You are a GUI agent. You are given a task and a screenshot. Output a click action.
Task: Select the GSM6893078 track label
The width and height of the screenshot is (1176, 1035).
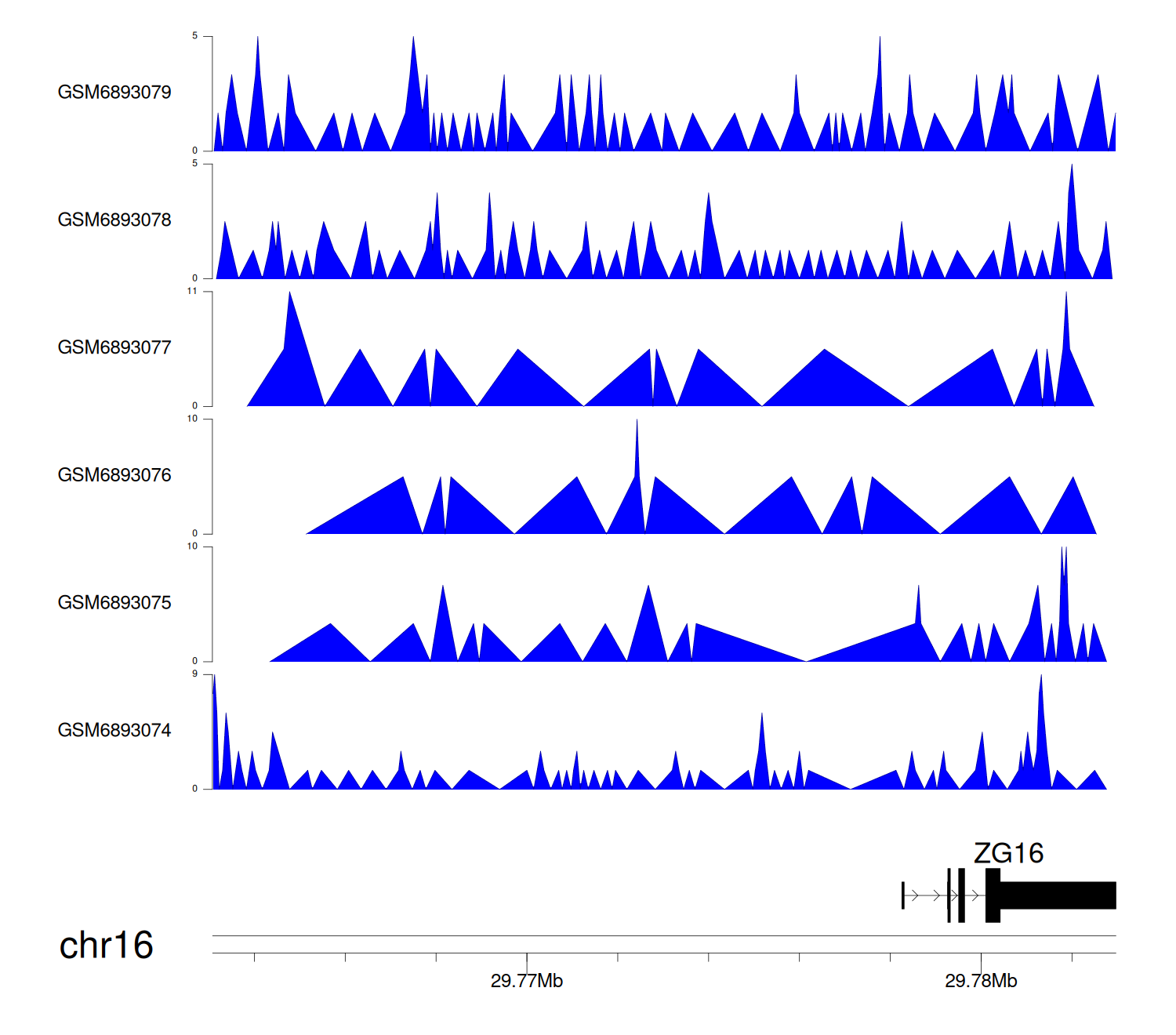coord(114,220)
